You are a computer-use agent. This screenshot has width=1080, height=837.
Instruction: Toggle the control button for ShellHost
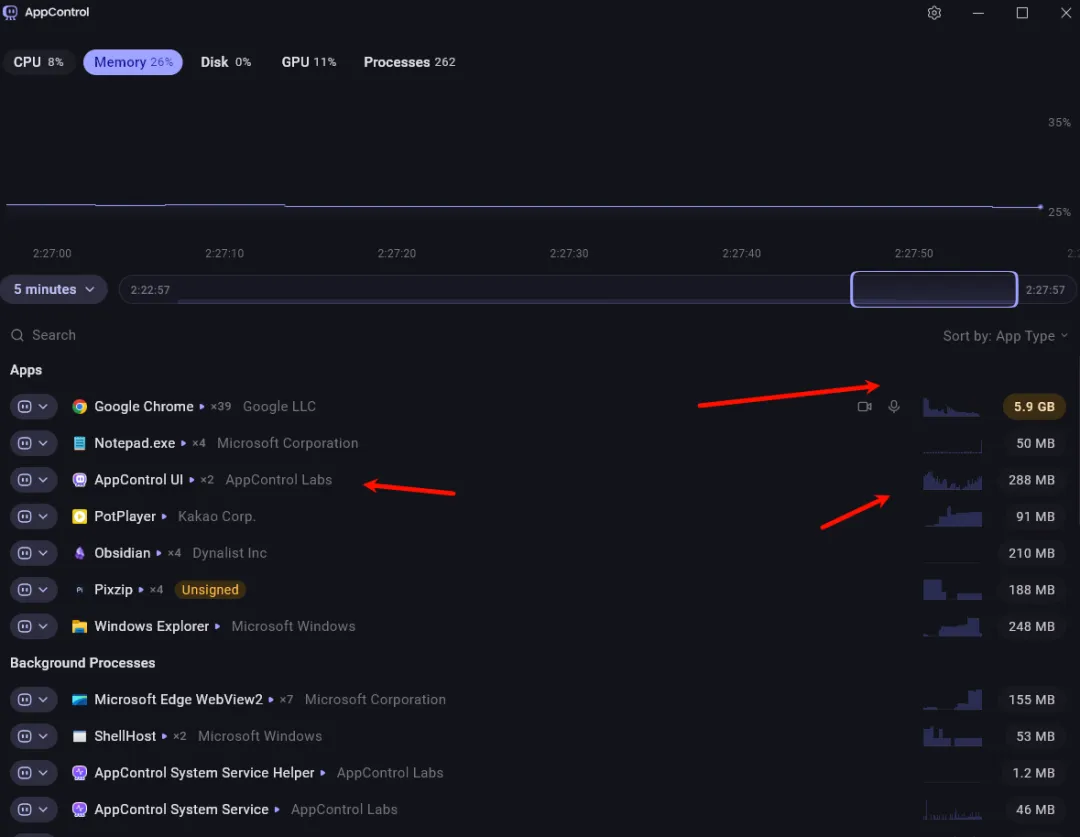(25, 736)
